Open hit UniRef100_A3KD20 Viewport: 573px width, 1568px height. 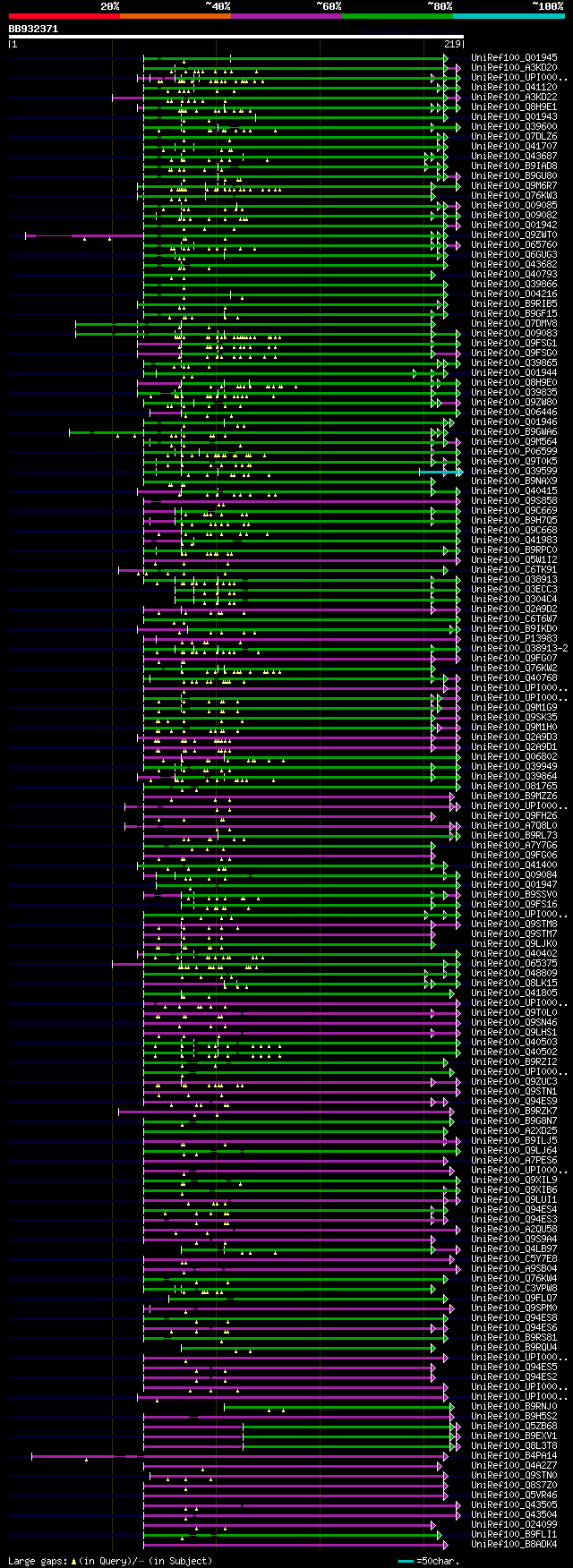coord(514,68)
